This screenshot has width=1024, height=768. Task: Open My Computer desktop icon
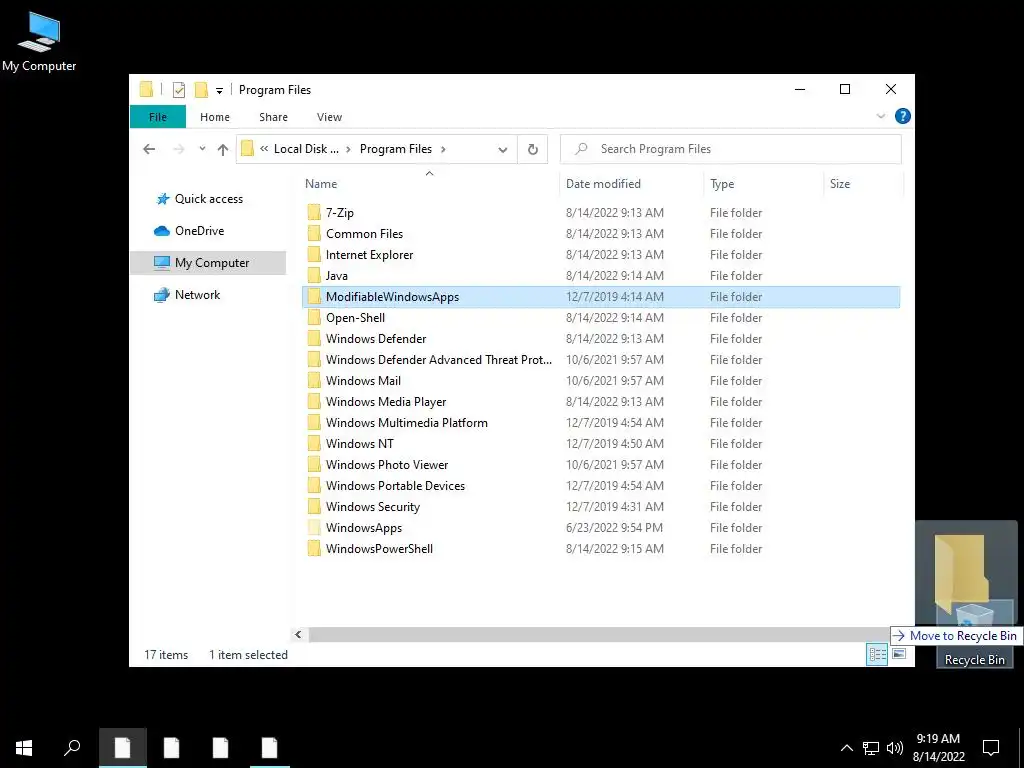point(39,40)
